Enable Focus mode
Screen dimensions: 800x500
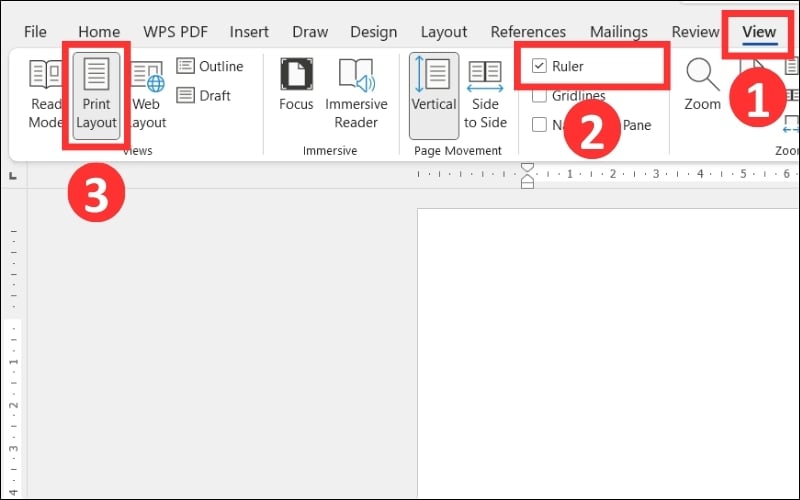point(296,85)
